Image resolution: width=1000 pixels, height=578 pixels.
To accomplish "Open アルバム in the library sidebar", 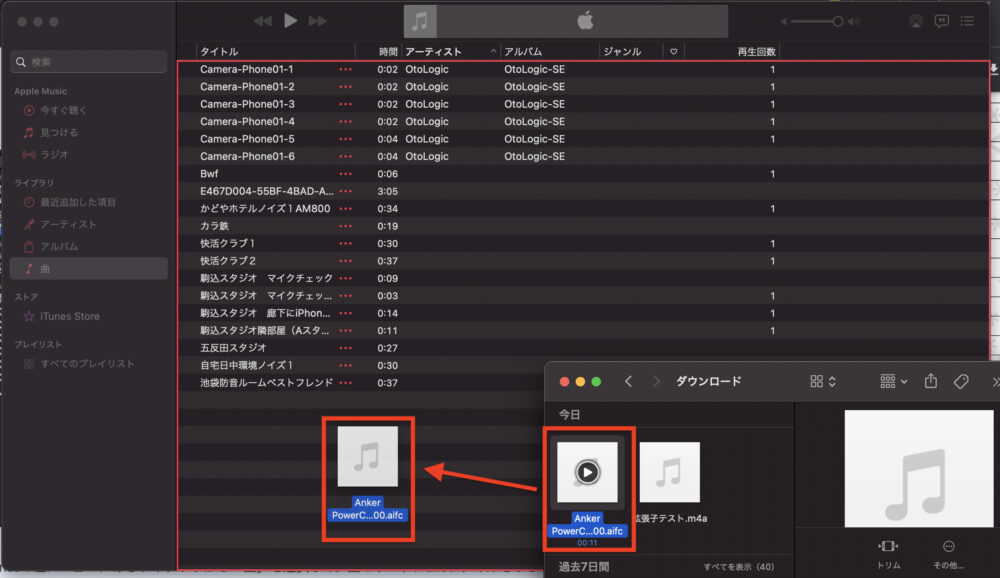I will pos(59,246).
